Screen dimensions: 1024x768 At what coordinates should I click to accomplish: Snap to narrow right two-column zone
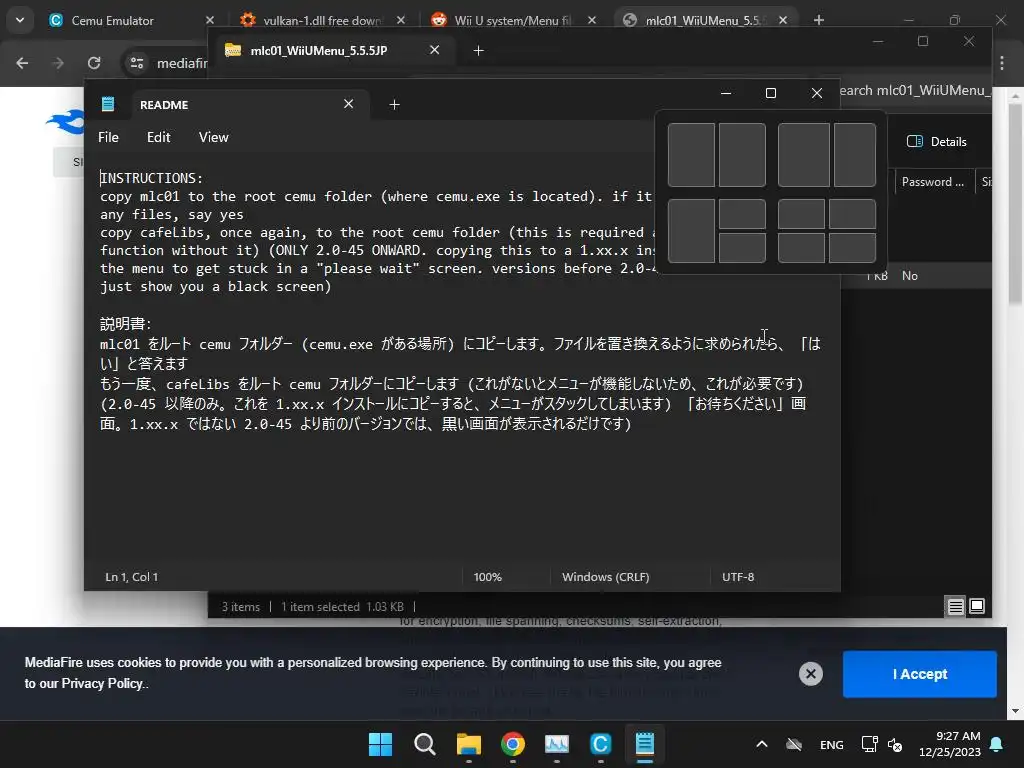pos(855,155)
